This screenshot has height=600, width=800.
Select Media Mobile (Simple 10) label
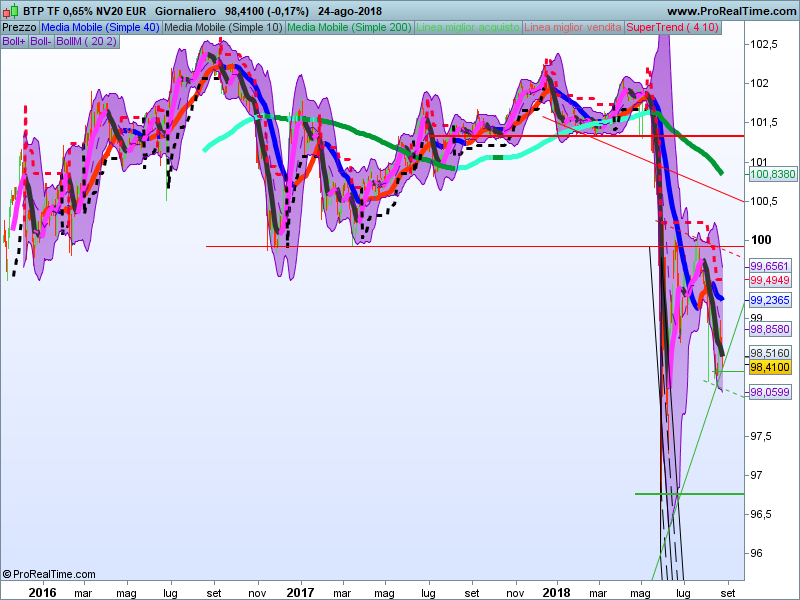tap(223, 28)
